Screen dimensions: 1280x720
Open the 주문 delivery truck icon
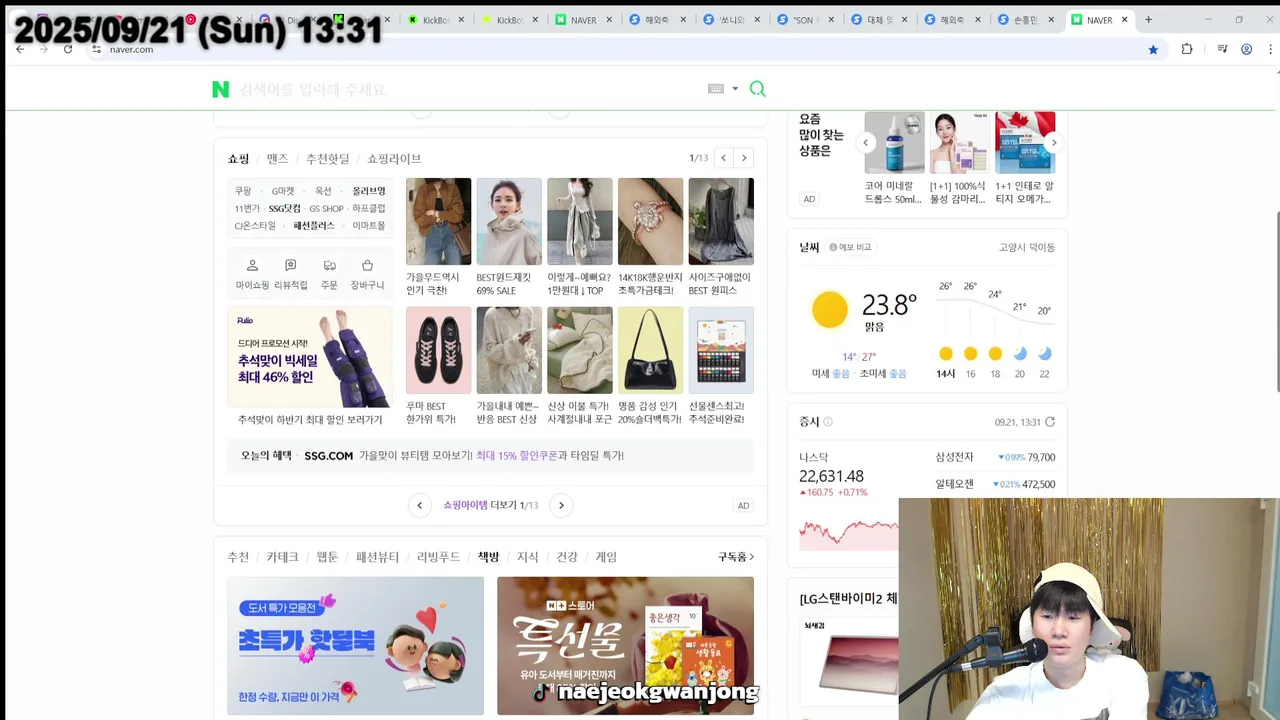[x=329, y=265]
